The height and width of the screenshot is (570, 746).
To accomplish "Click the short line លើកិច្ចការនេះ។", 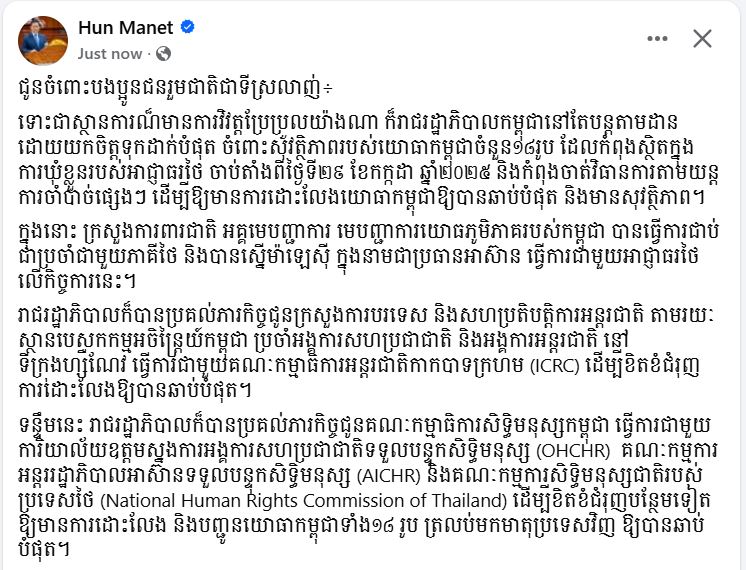I will click(77, 282).
